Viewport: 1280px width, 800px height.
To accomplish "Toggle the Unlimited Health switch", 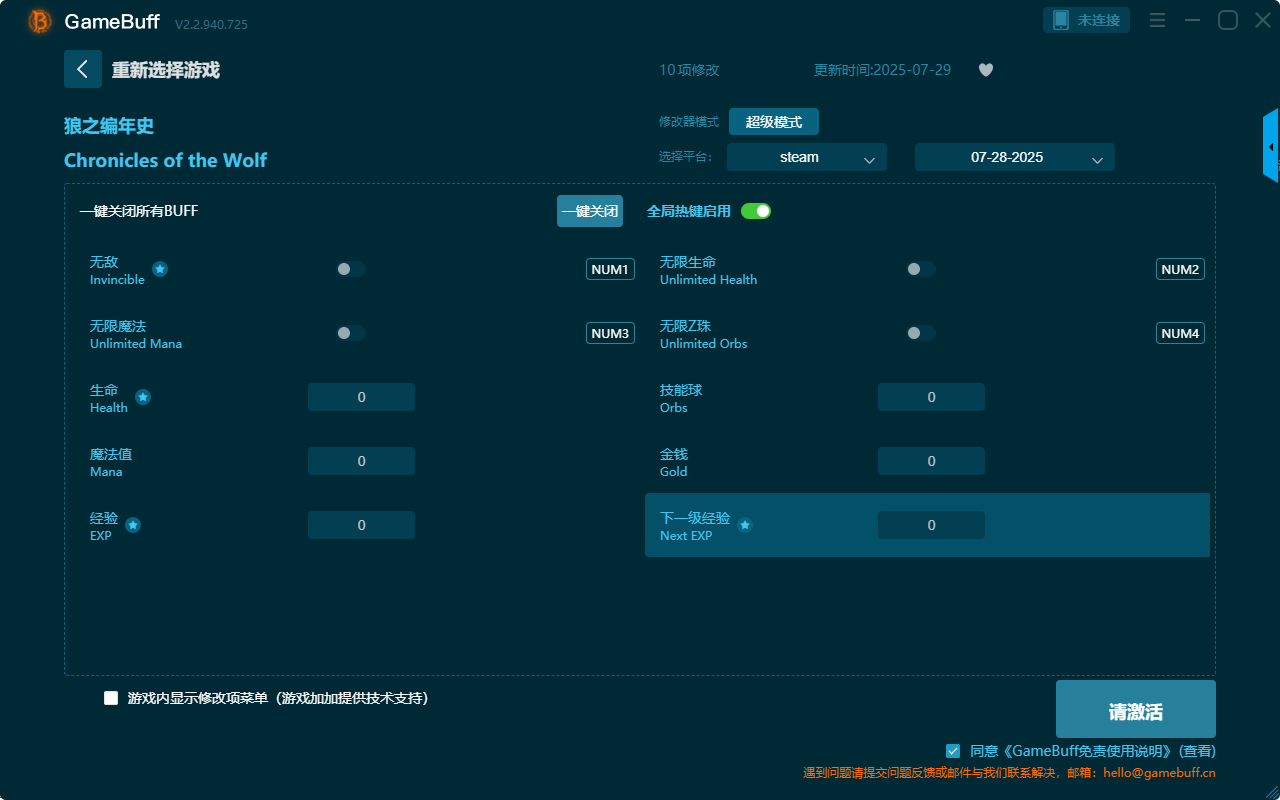I will tap(921, 269).
